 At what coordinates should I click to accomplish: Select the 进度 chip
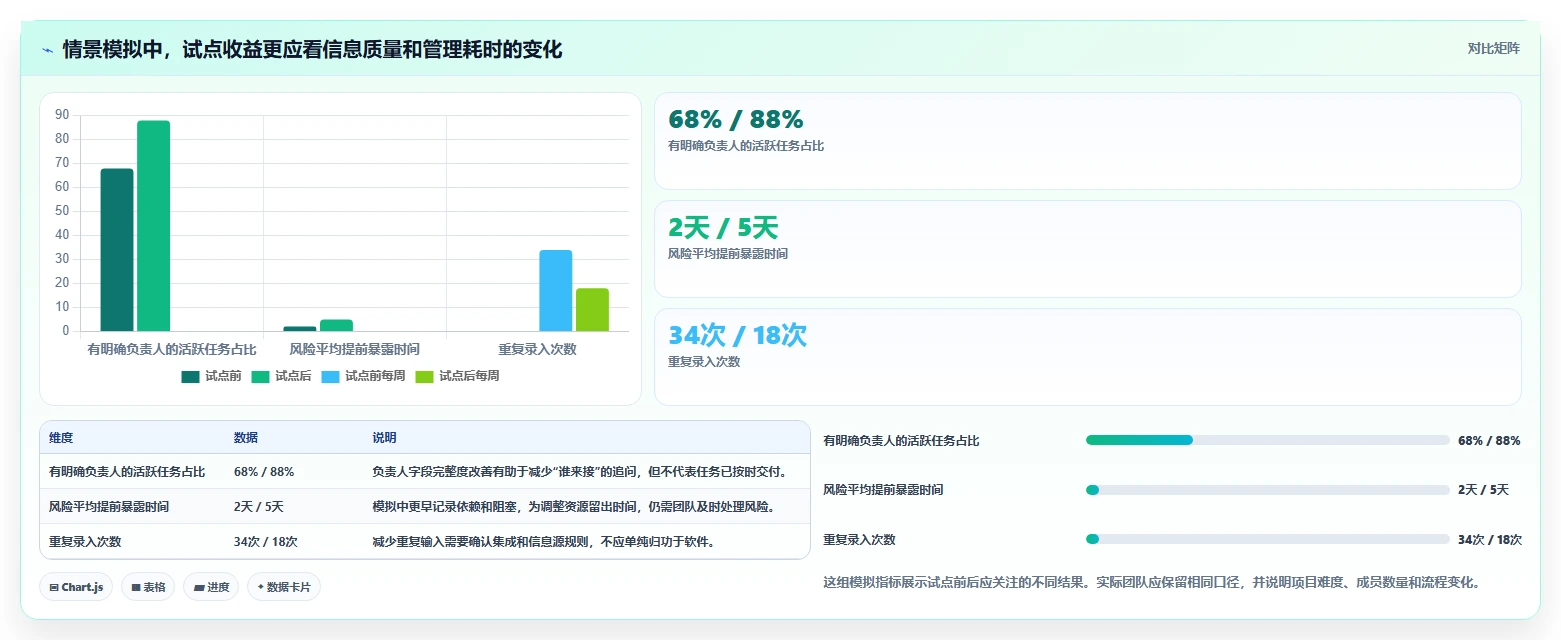coord(211,587)
